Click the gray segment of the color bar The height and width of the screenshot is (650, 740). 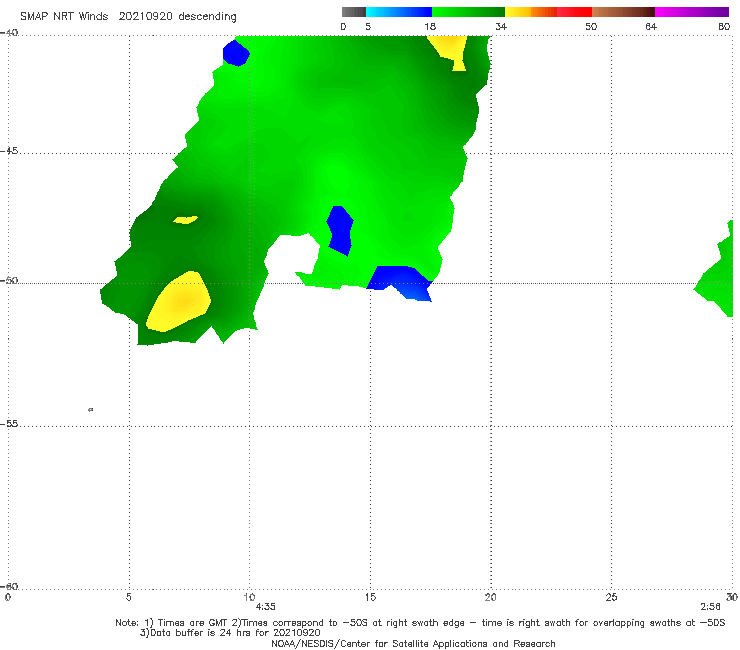pyautogui.click(x=353, y=12)
